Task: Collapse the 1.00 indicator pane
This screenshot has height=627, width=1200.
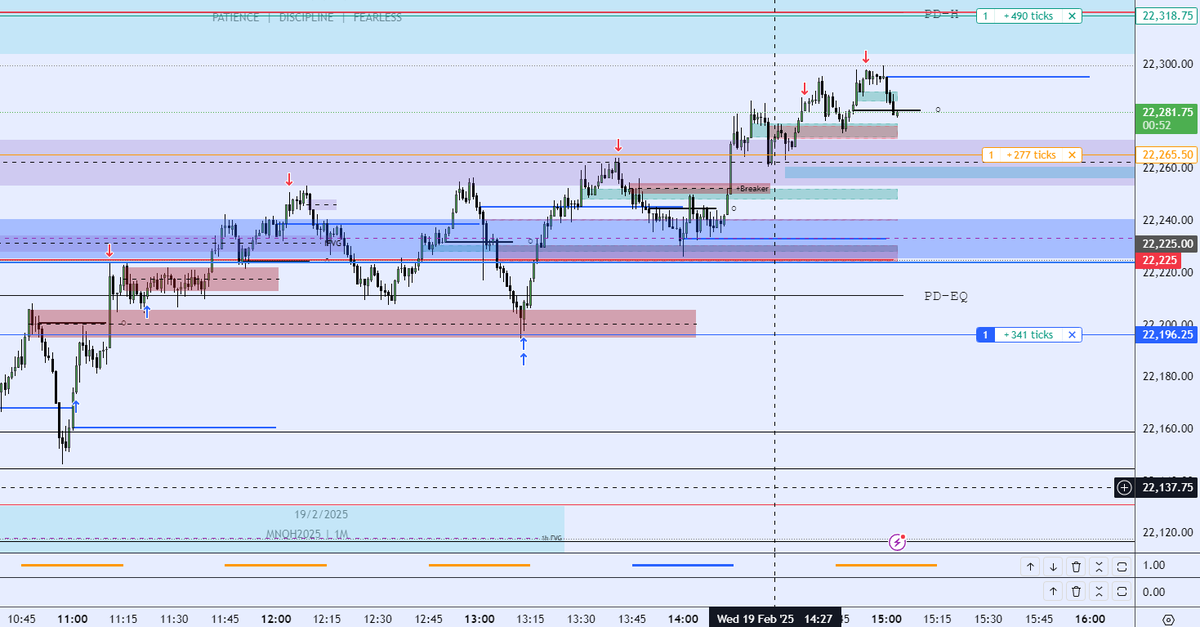Action: click(x=1099, y=566)
